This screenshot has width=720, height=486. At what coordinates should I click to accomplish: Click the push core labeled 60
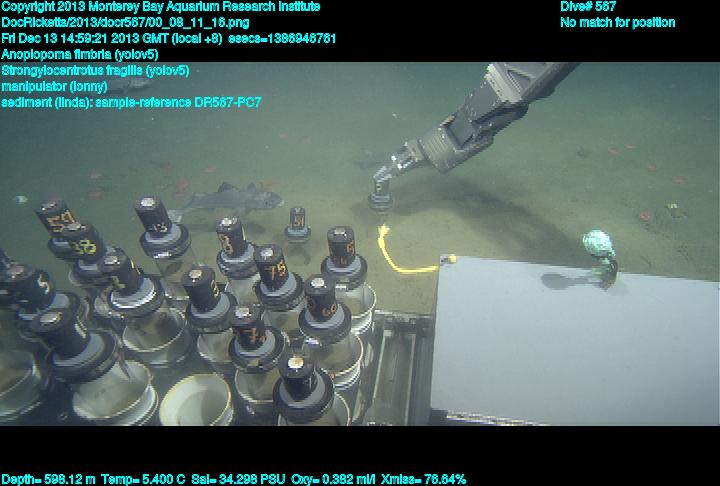[322, 299]
